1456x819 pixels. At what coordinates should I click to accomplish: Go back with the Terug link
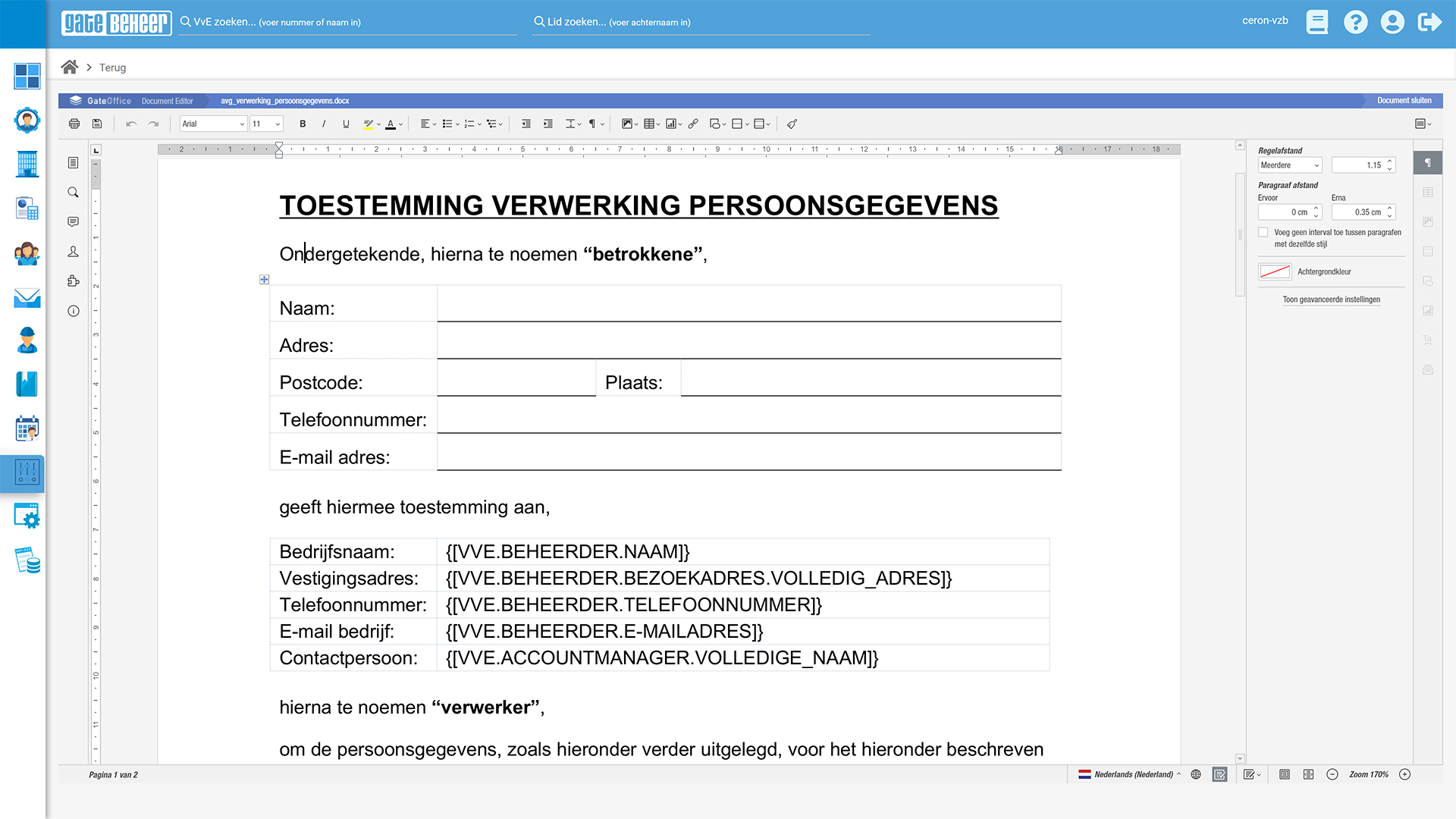point(112,67)
